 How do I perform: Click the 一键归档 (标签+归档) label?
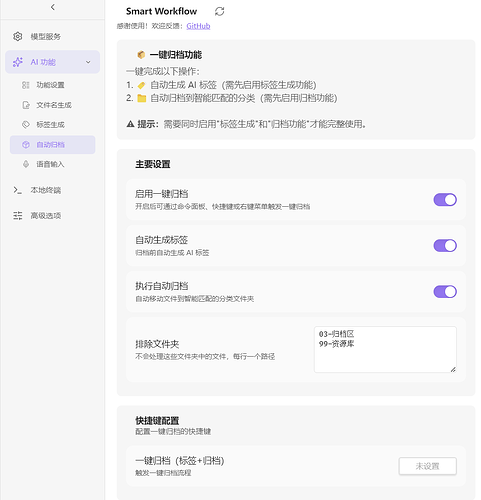tap(180, 461)
